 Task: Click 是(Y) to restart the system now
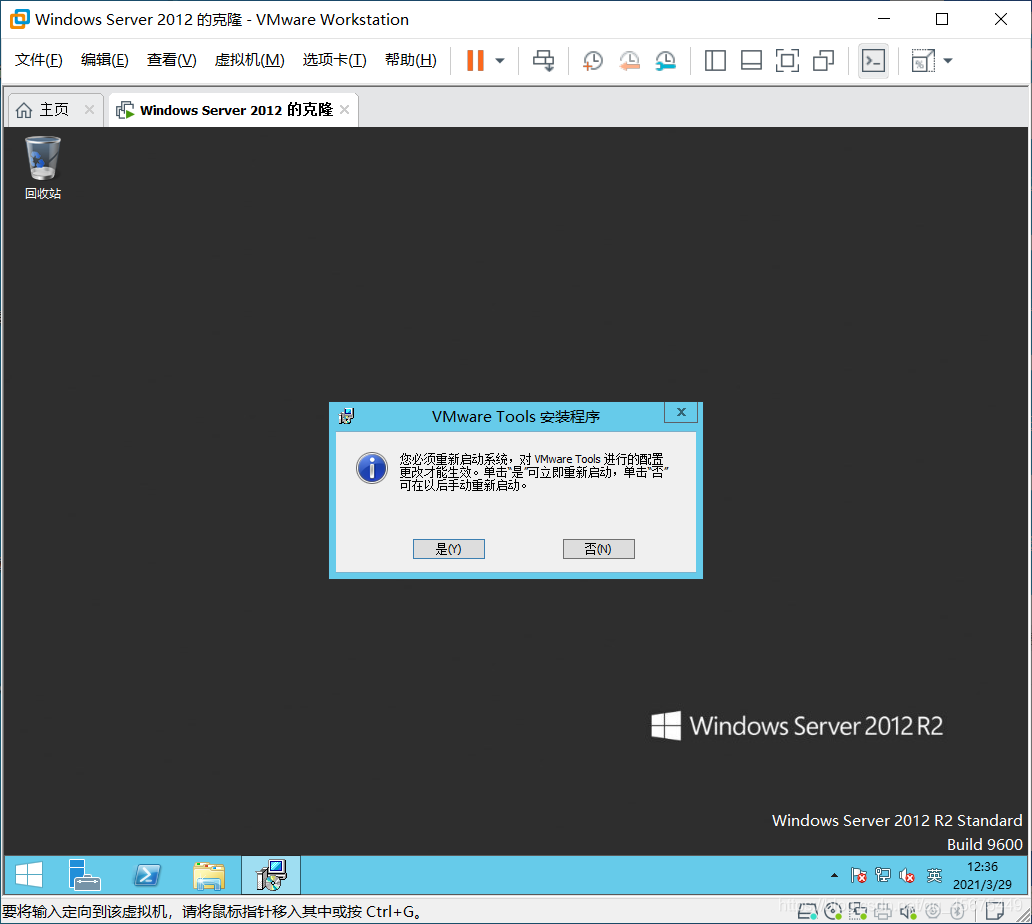448,548
